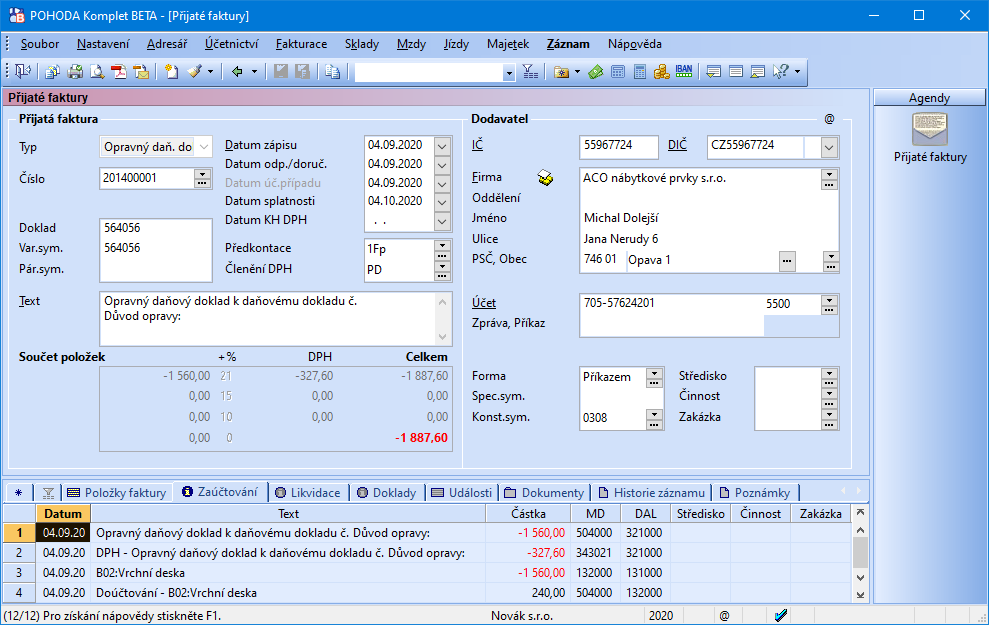Click the IČ input field
This screenshot has width=989, height=625.
pos(619,148)
